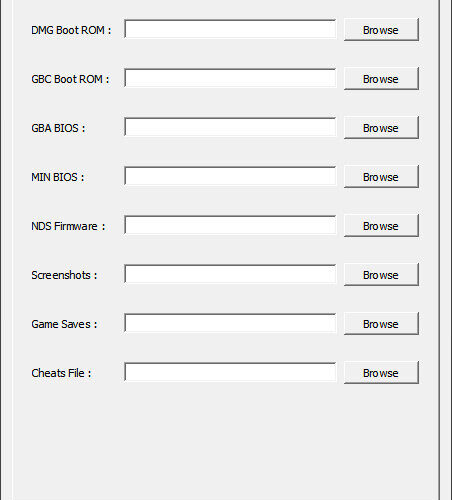This screenshot has width=452, height=500.
Task: Focus the Cheats File path field
Action: pos(230,372)
